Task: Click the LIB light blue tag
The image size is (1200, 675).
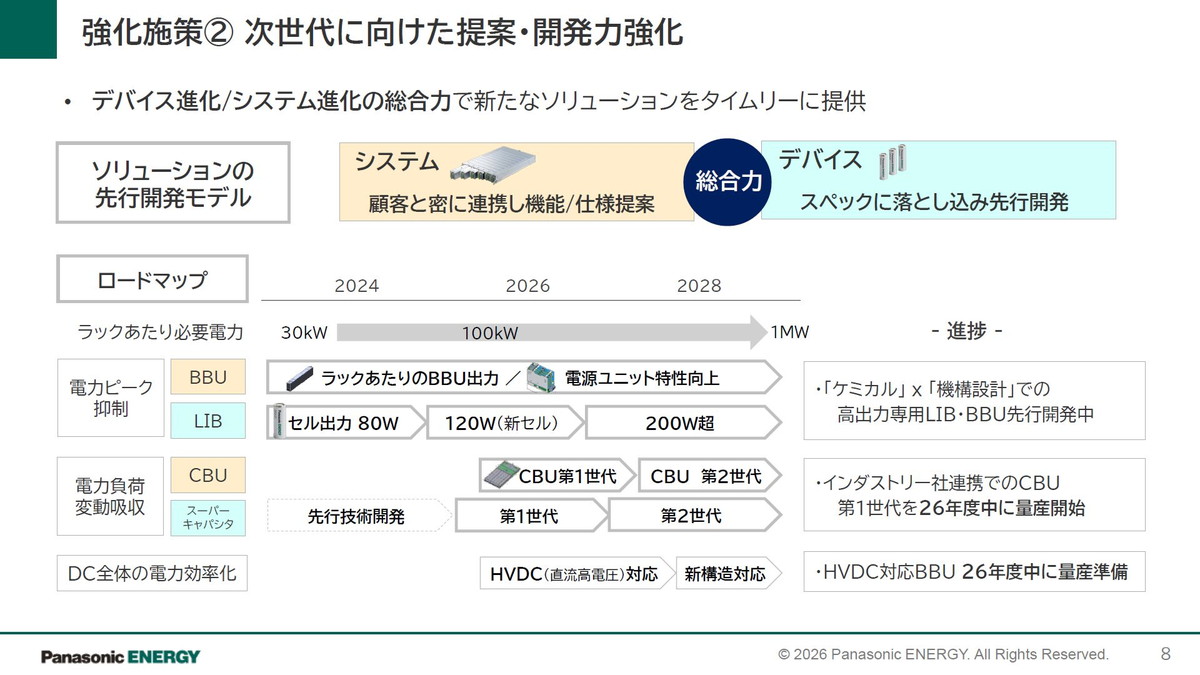Action: click(x=209, y=421)
